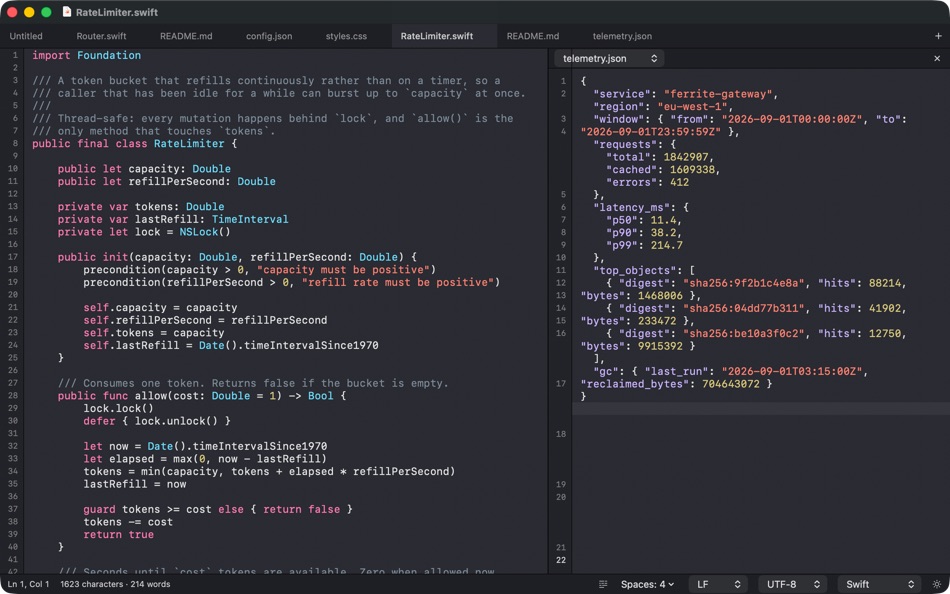This screenshot has width=950, height=594.
Task: Click the public let capacity: Double line
Action: coord(144,169)
